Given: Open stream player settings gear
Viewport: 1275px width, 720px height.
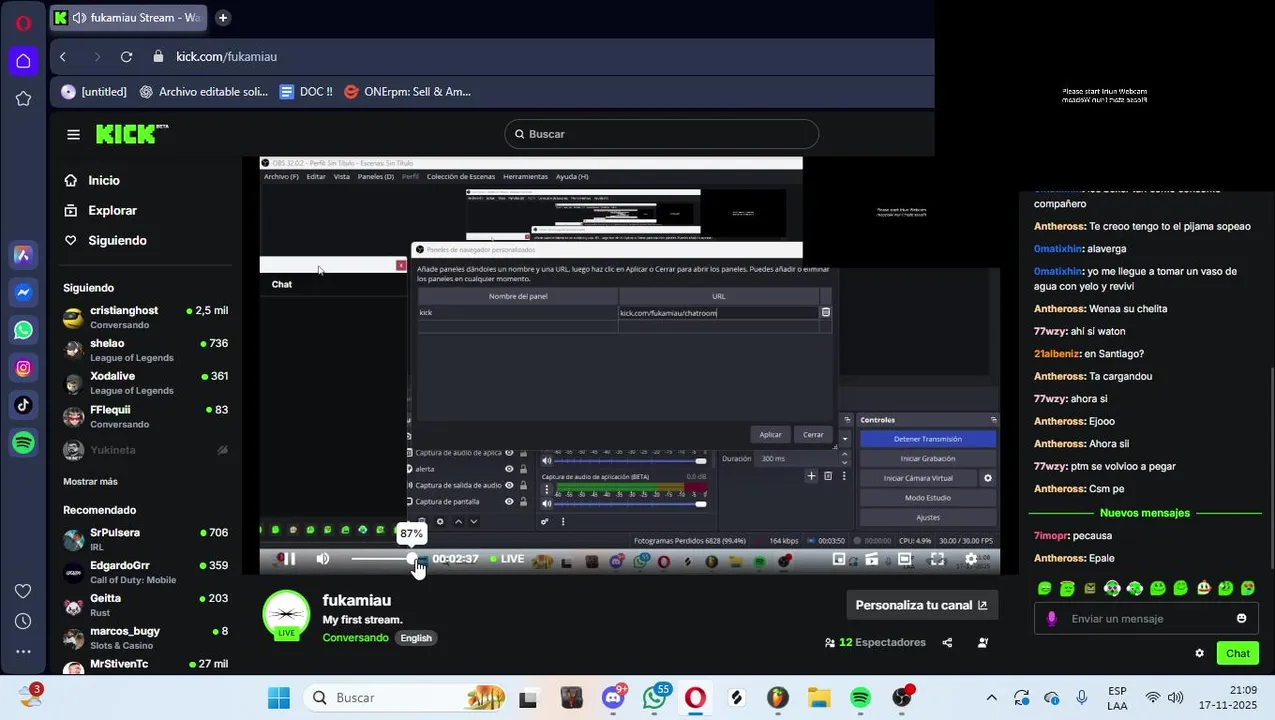Looking at the screenshot, I should [970, 559].
